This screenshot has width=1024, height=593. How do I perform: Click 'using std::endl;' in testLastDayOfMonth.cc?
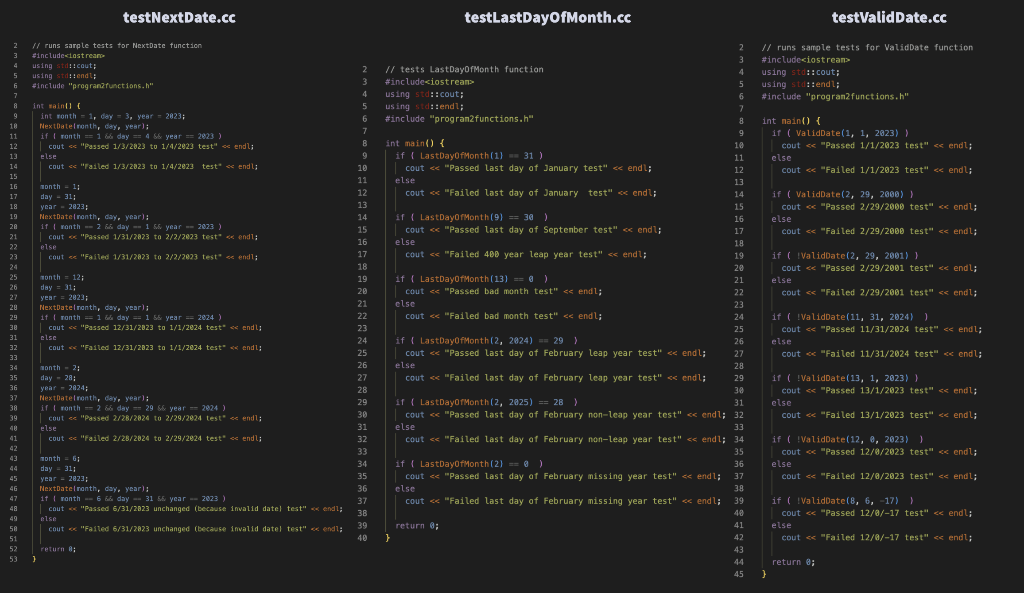coord(424,106)
